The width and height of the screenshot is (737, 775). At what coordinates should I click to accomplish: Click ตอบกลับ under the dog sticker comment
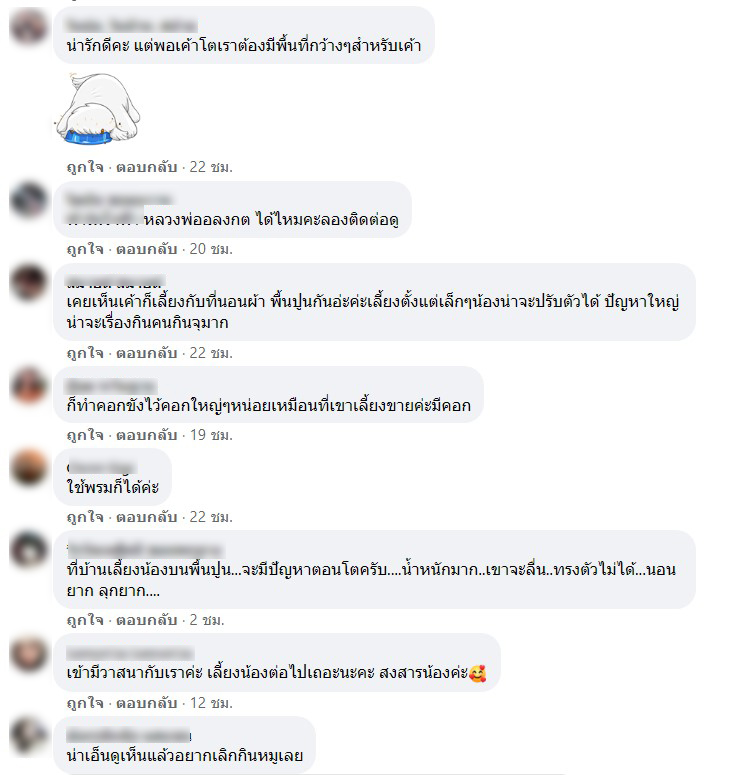point(146,167)
